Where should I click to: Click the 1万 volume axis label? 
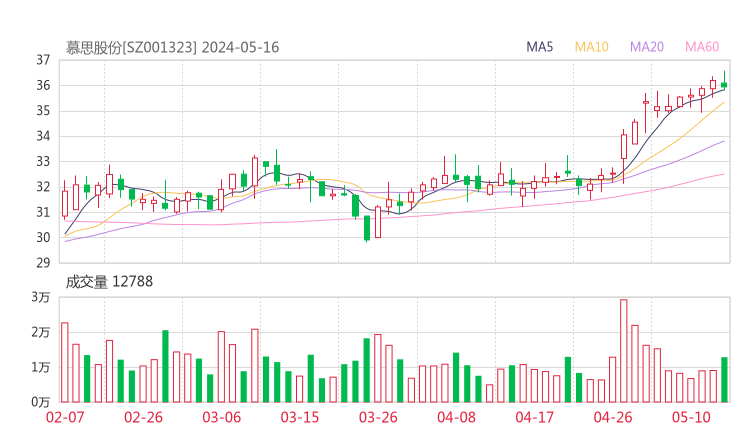pos(41,367)
